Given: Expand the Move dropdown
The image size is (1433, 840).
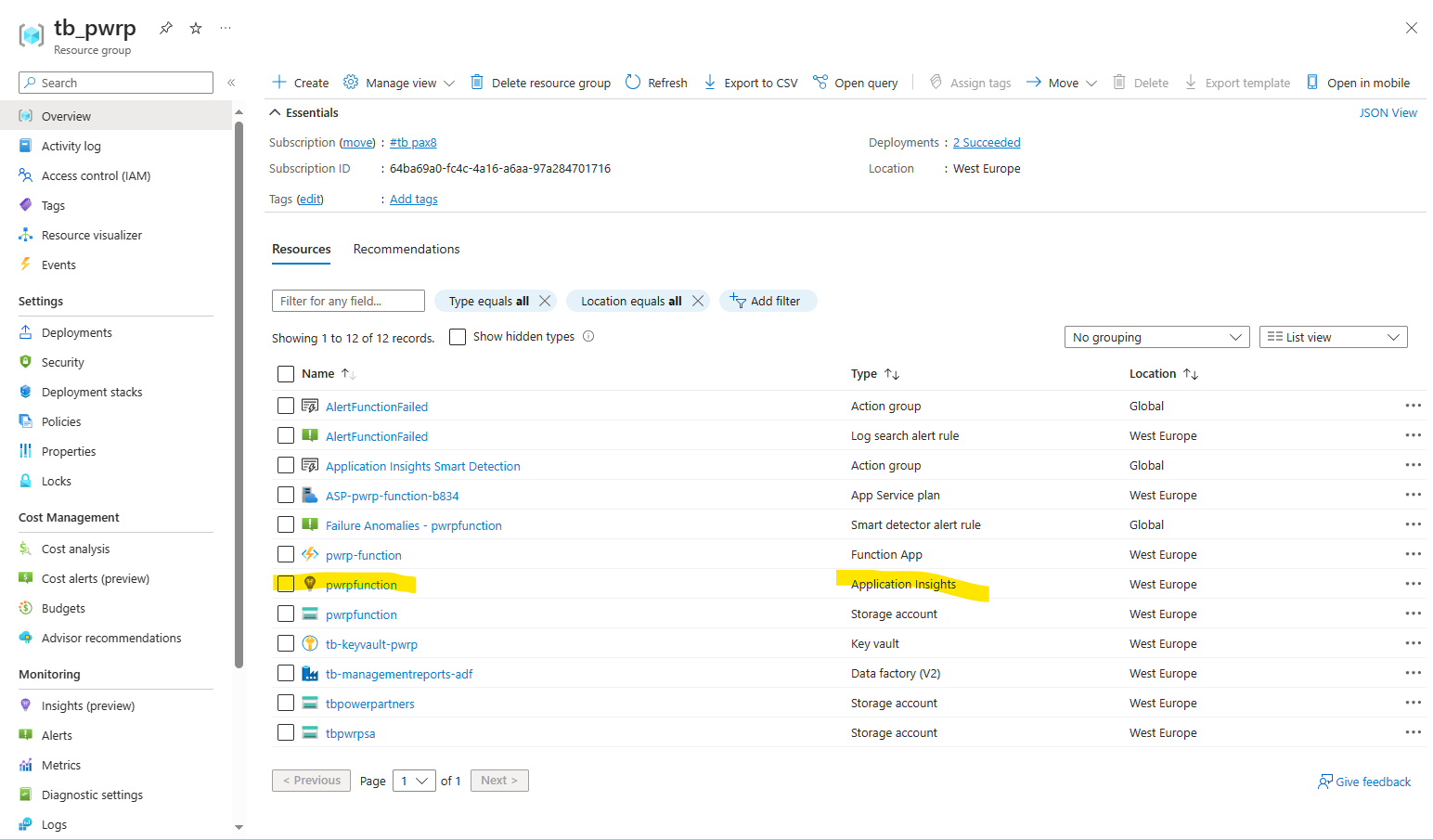Looking at the screenshot, I should tap(1062, 83).
